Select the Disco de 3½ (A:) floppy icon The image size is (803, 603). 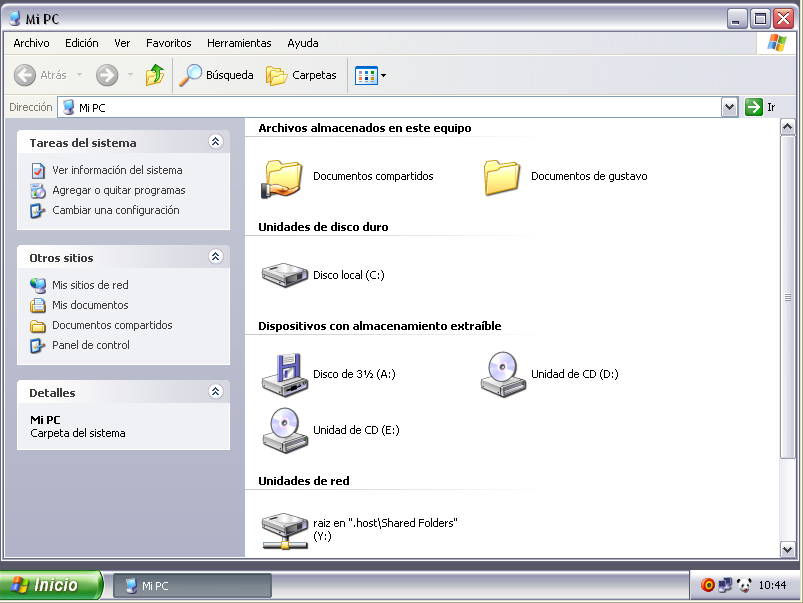pyautogui.click(x=284, y=374)
